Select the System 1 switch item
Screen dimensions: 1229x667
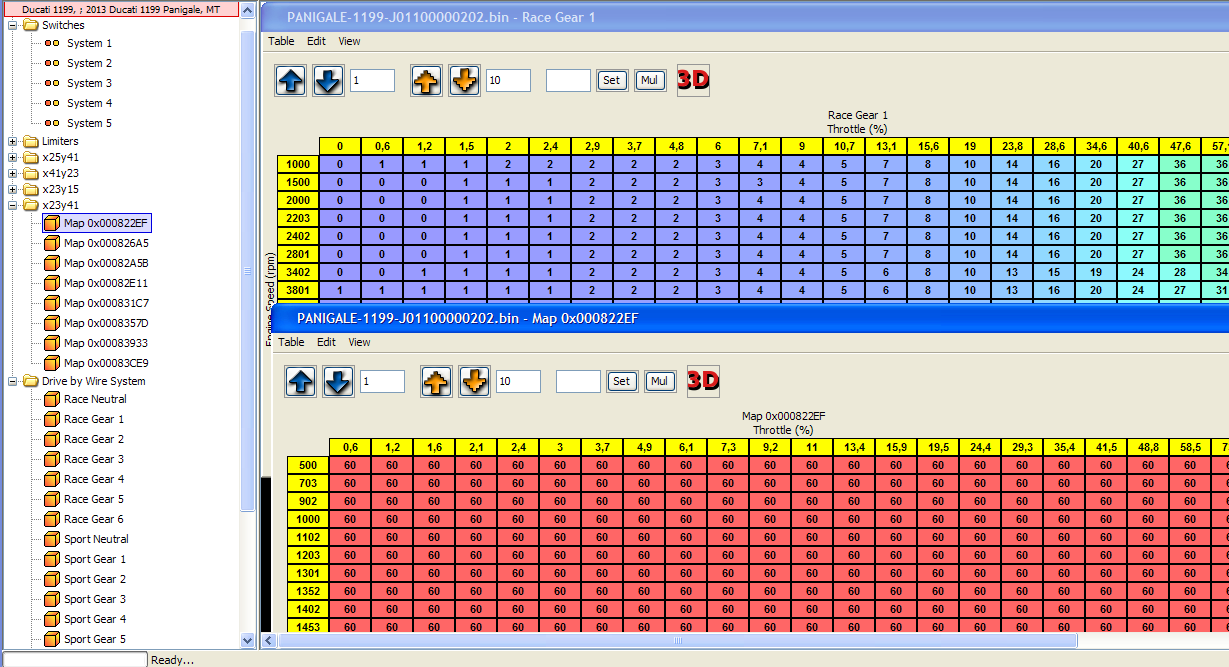[x=89, y=43]
